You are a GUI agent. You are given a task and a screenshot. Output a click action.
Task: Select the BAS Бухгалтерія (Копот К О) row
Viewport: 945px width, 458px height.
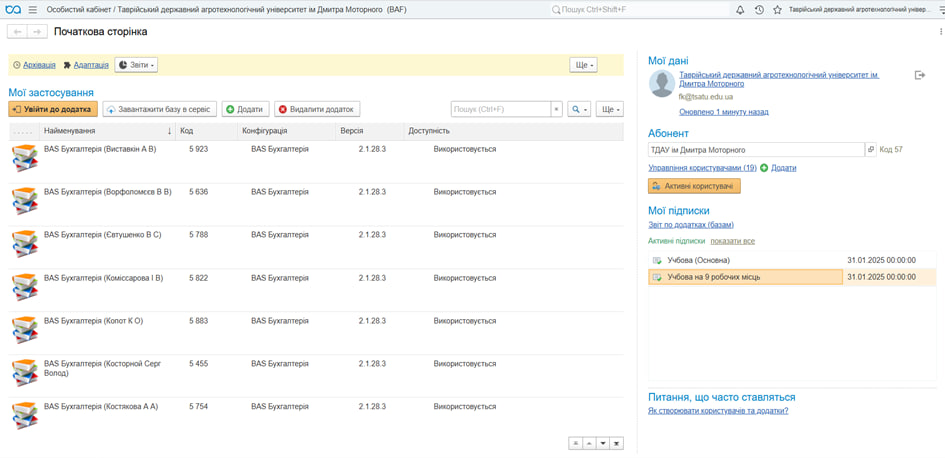[x=93, y=321]
